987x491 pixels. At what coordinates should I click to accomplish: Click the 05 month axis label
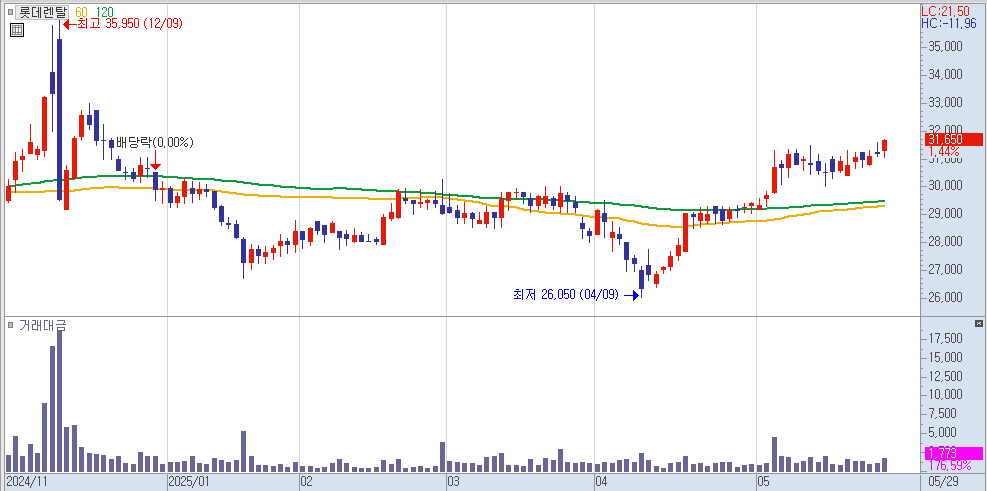pyautogui.click(x=764, y=482)
